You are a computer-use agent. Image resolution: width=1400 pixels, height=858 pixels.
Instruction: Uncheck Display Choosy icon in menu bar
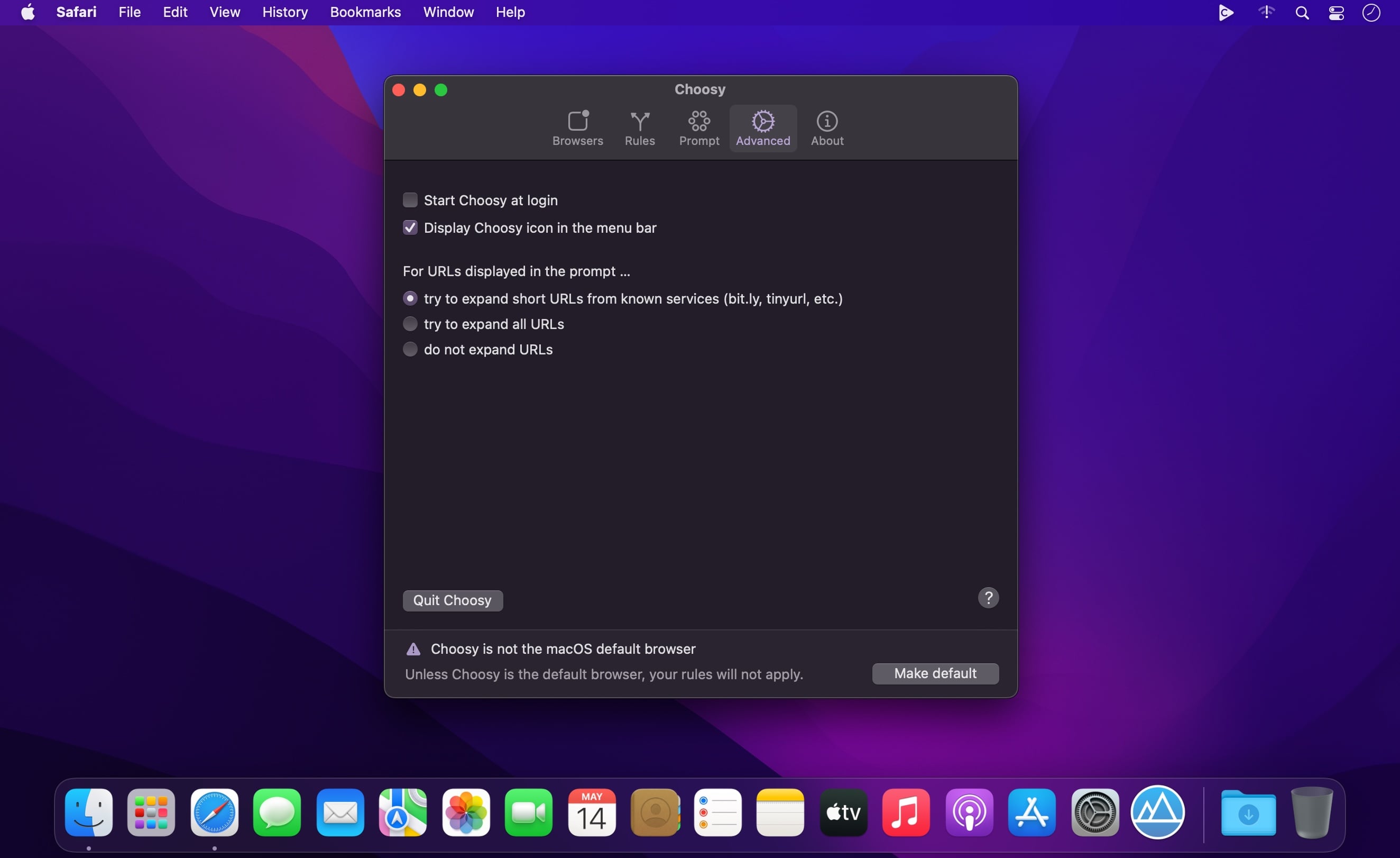(410, 227)
